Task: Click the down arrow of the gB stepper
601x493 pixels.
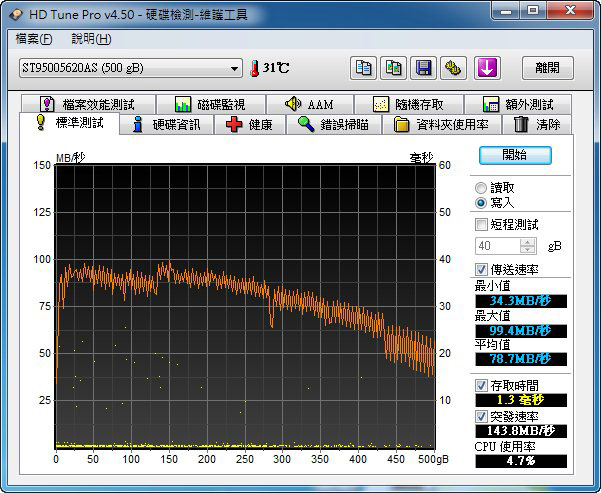Action: (x=528, y=250)
